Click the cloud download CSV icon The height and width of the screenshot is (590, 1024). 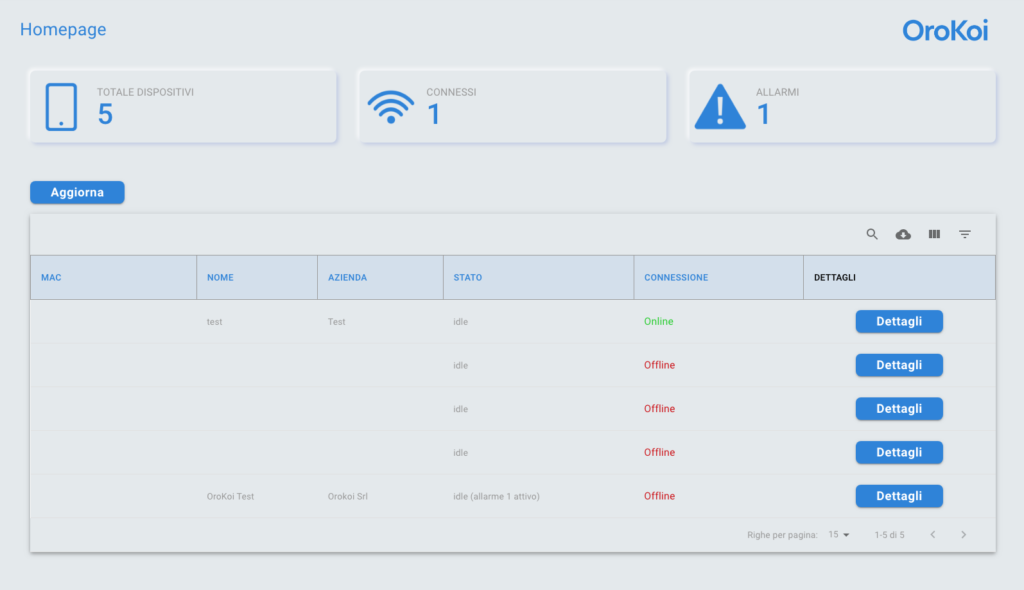click(903, 234)
